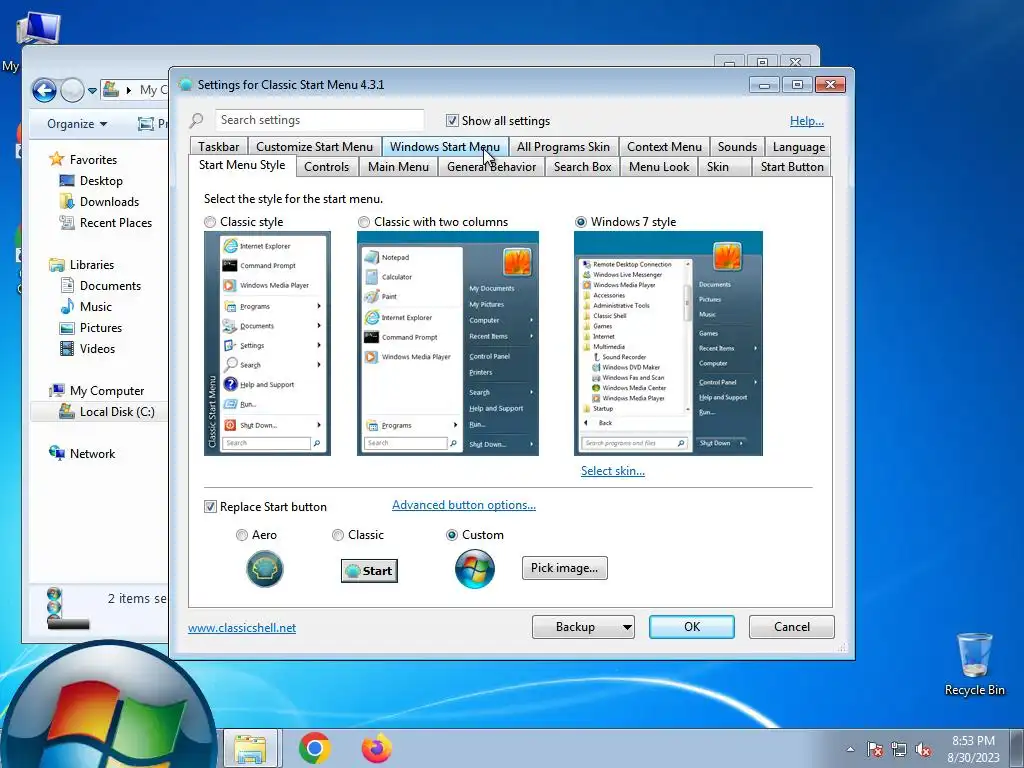This screenshot has height=768, width=1024.
Task: Choose the Aero start button radio
Action: point(242,535)
